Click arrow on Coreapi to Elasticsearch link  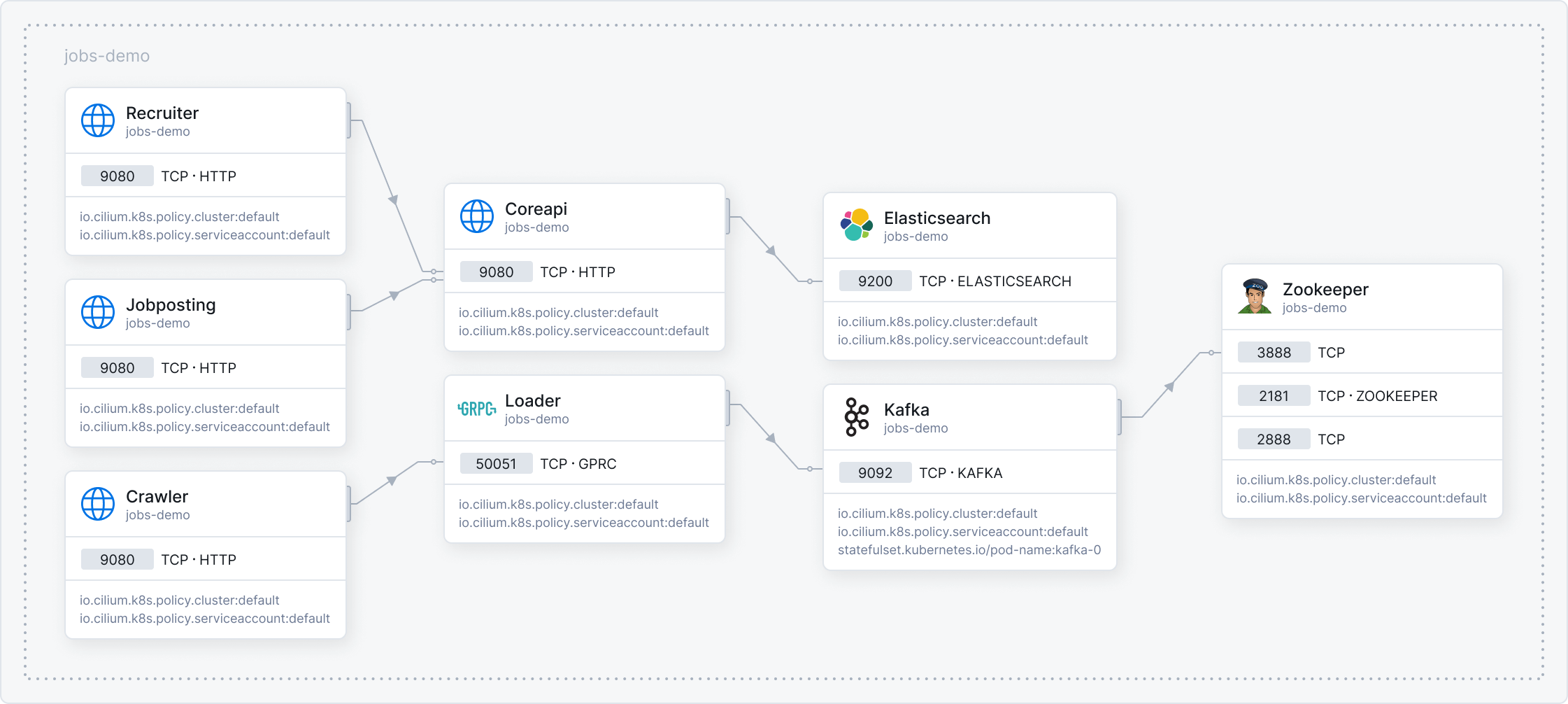pos(771,250)
